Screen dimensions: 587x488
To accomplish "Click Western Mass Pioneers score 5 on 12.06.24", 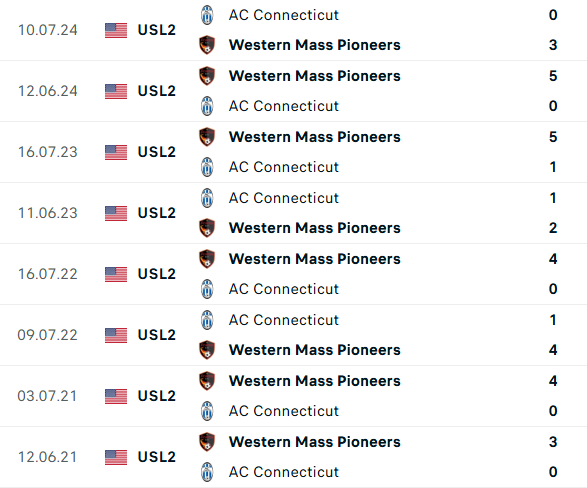I will pos(553,76).
